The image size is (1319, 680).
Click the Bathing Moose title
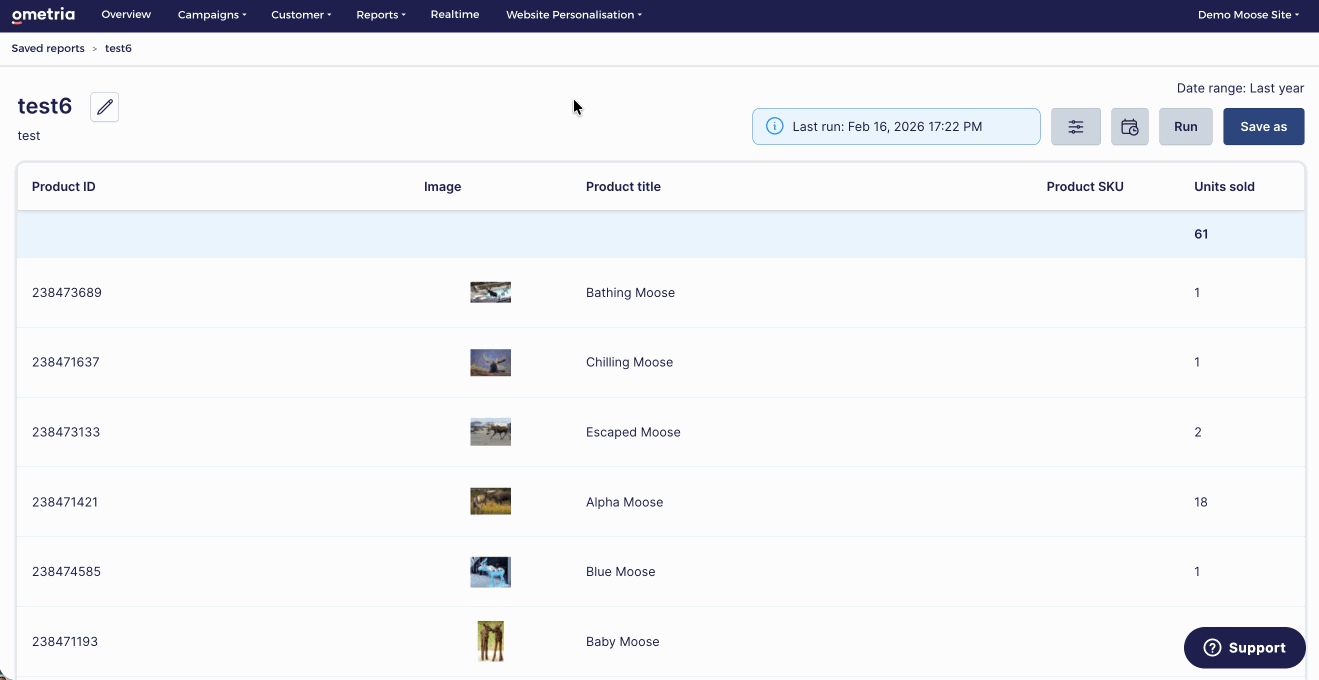630,293
